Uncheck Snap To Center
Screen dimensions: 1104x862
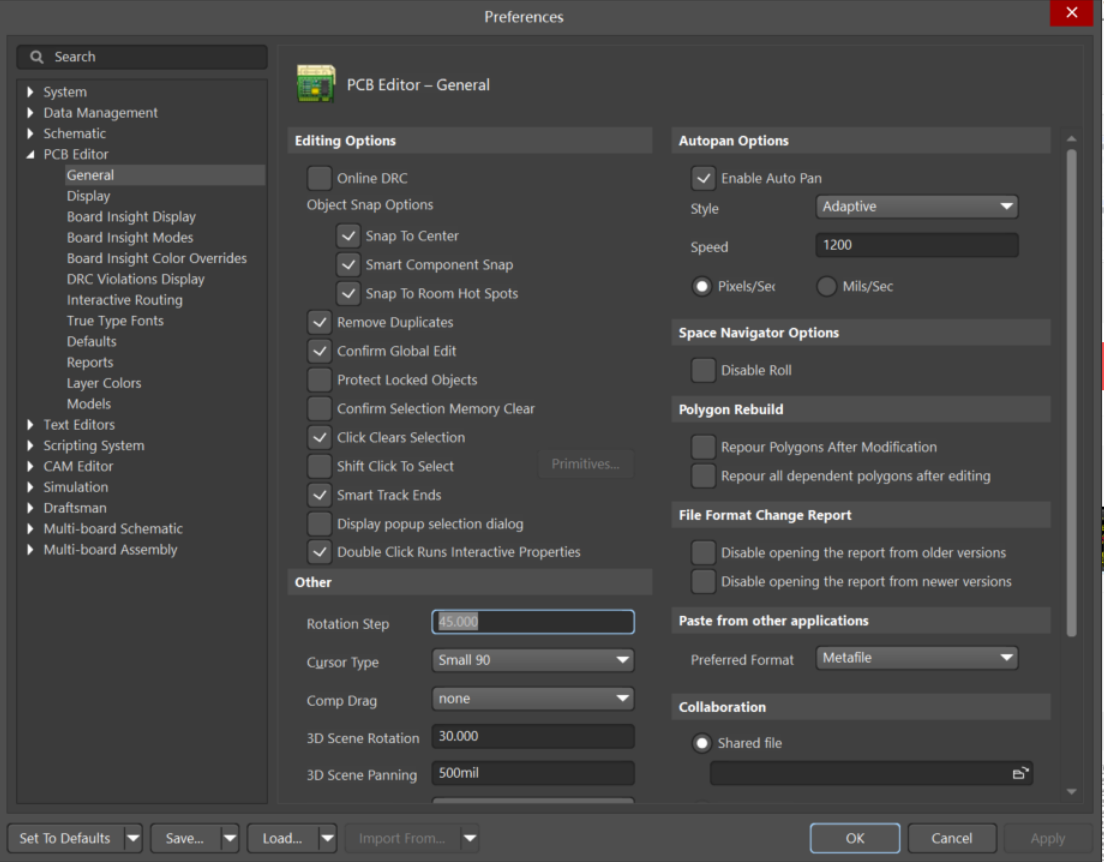point(348,236)
